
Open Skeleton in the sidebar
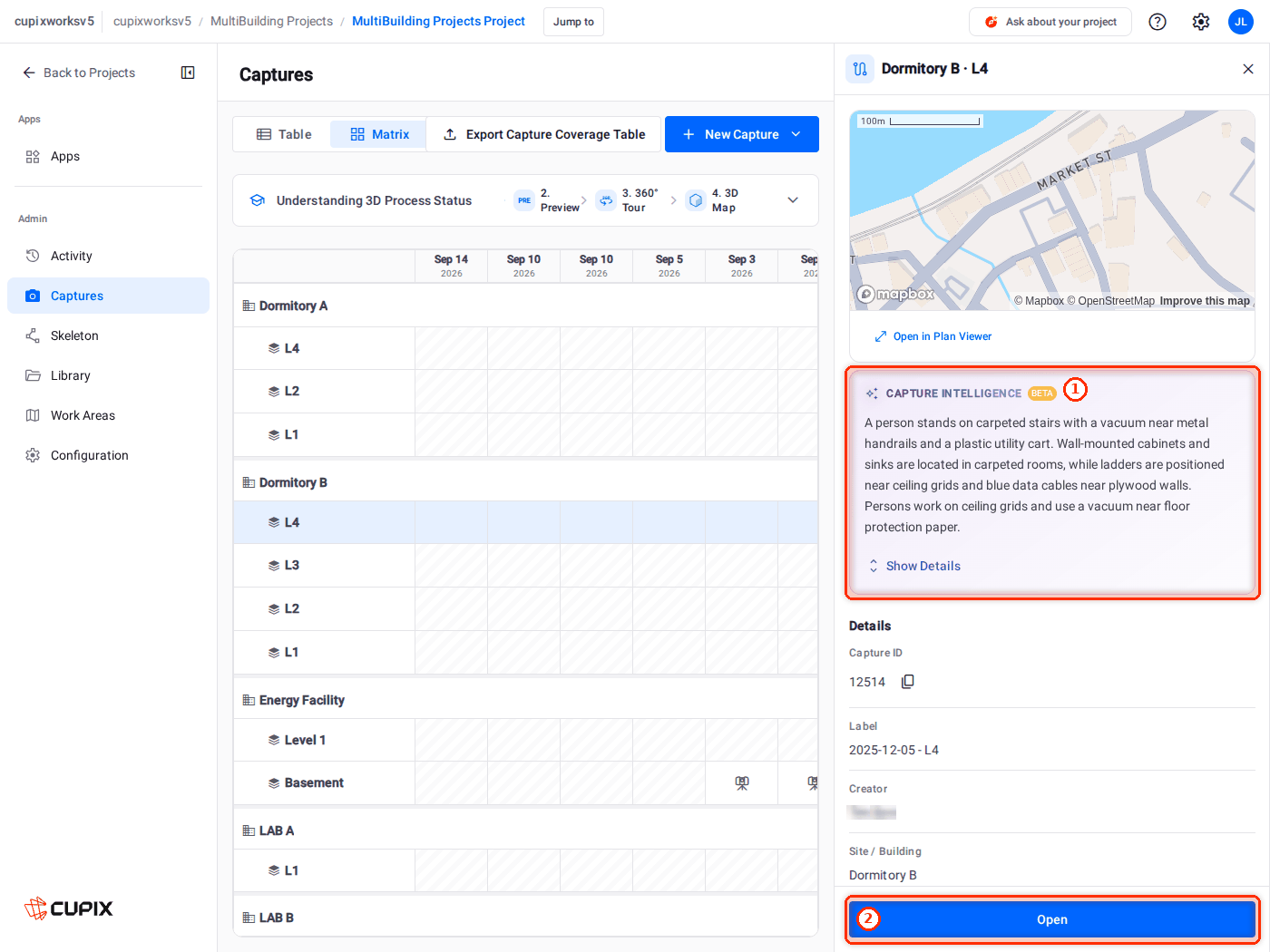pyautogui.click(x=109, y=335)
